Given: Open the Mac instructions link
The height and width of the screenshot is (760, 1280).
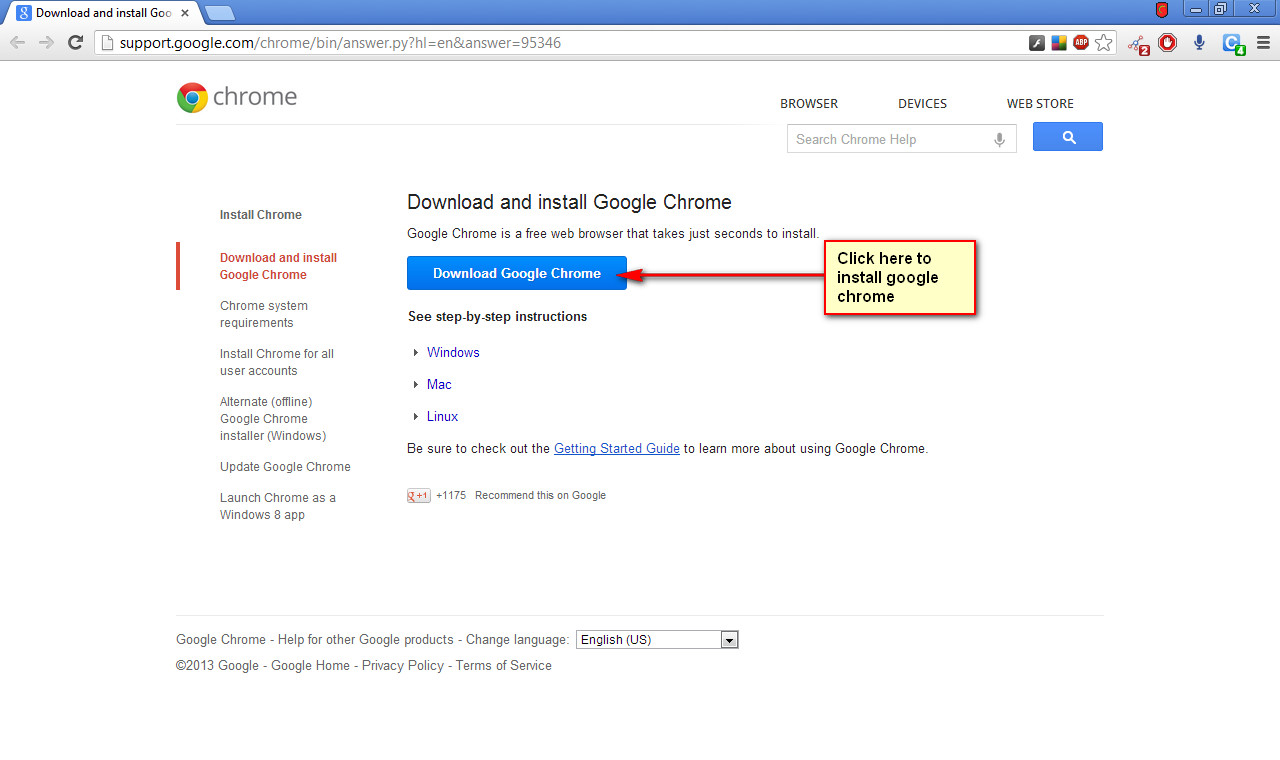Looking at the screenshot, I should 439,385.
